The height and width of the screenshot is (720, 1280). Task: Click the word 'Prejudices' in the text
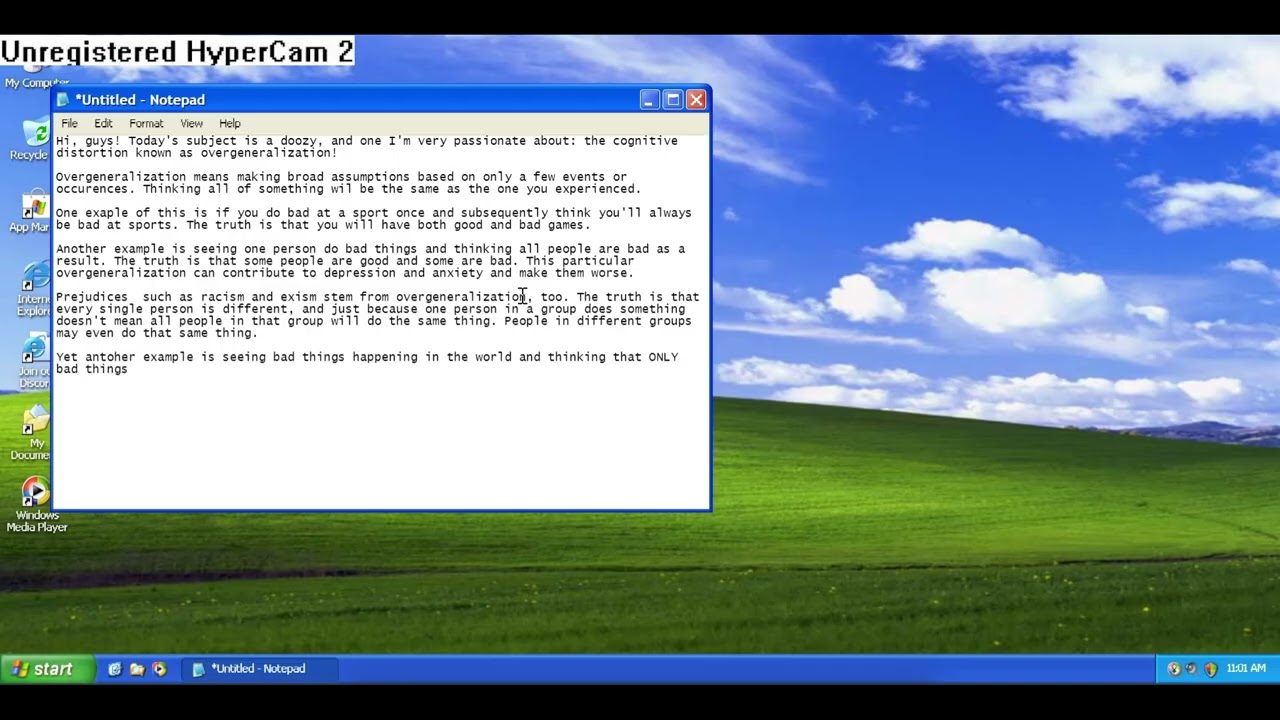(x=92, y=297)
